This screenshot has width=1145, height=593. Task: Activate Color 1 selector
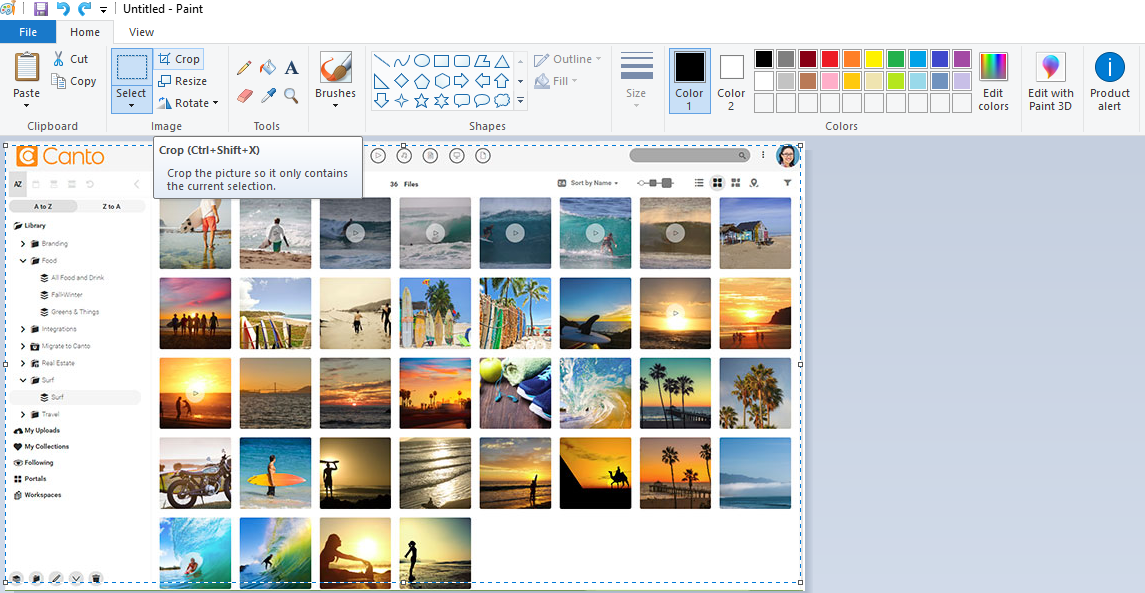689,82
